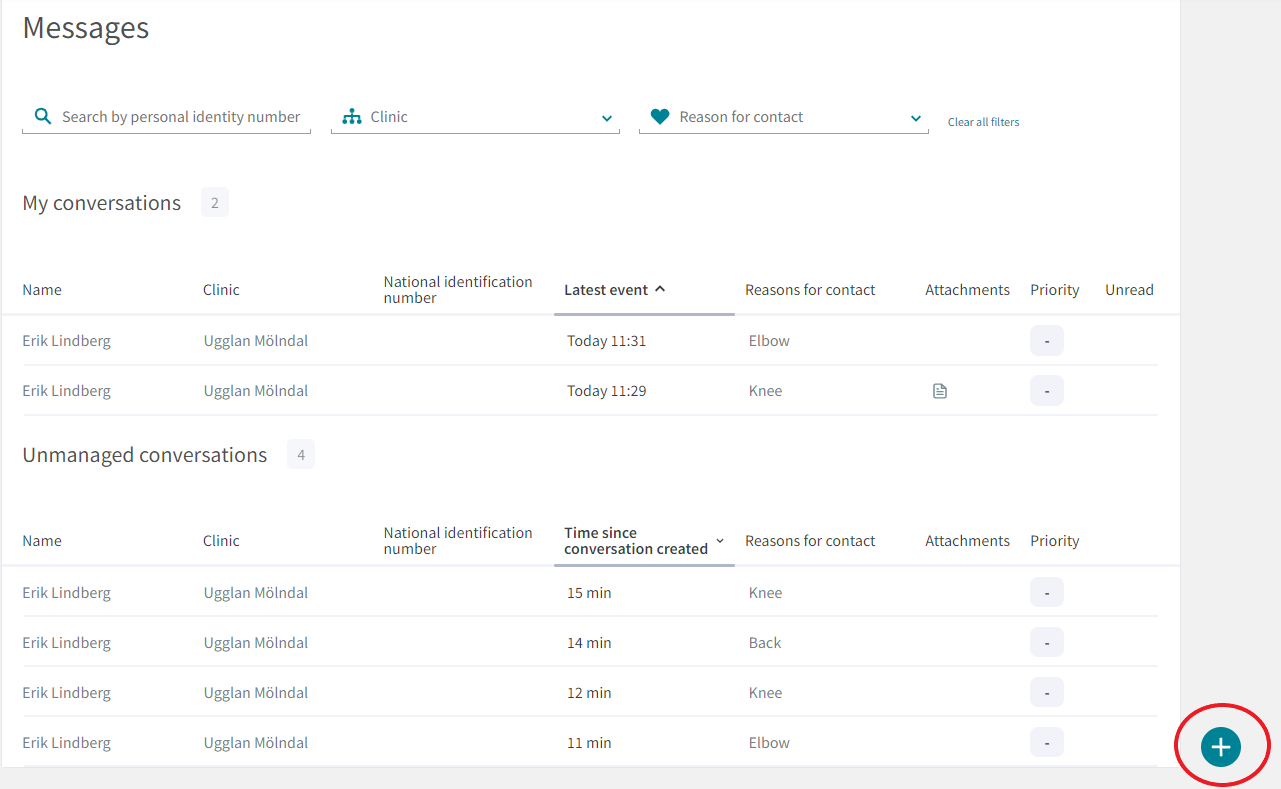Open conversation with Today 11:31 event
The width and height of the screenshot is (1281, 789).
(x=590, y=341)
